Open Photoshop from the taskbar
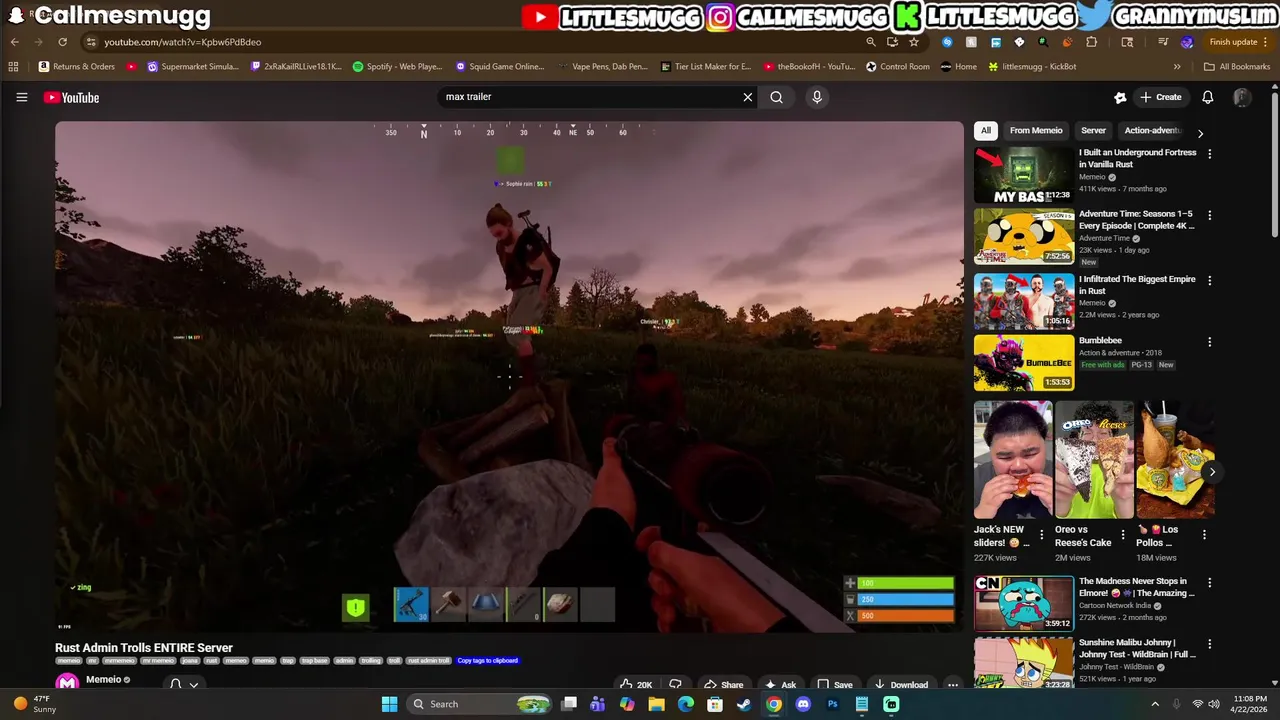1280x720 pixels. pos(832,704)
